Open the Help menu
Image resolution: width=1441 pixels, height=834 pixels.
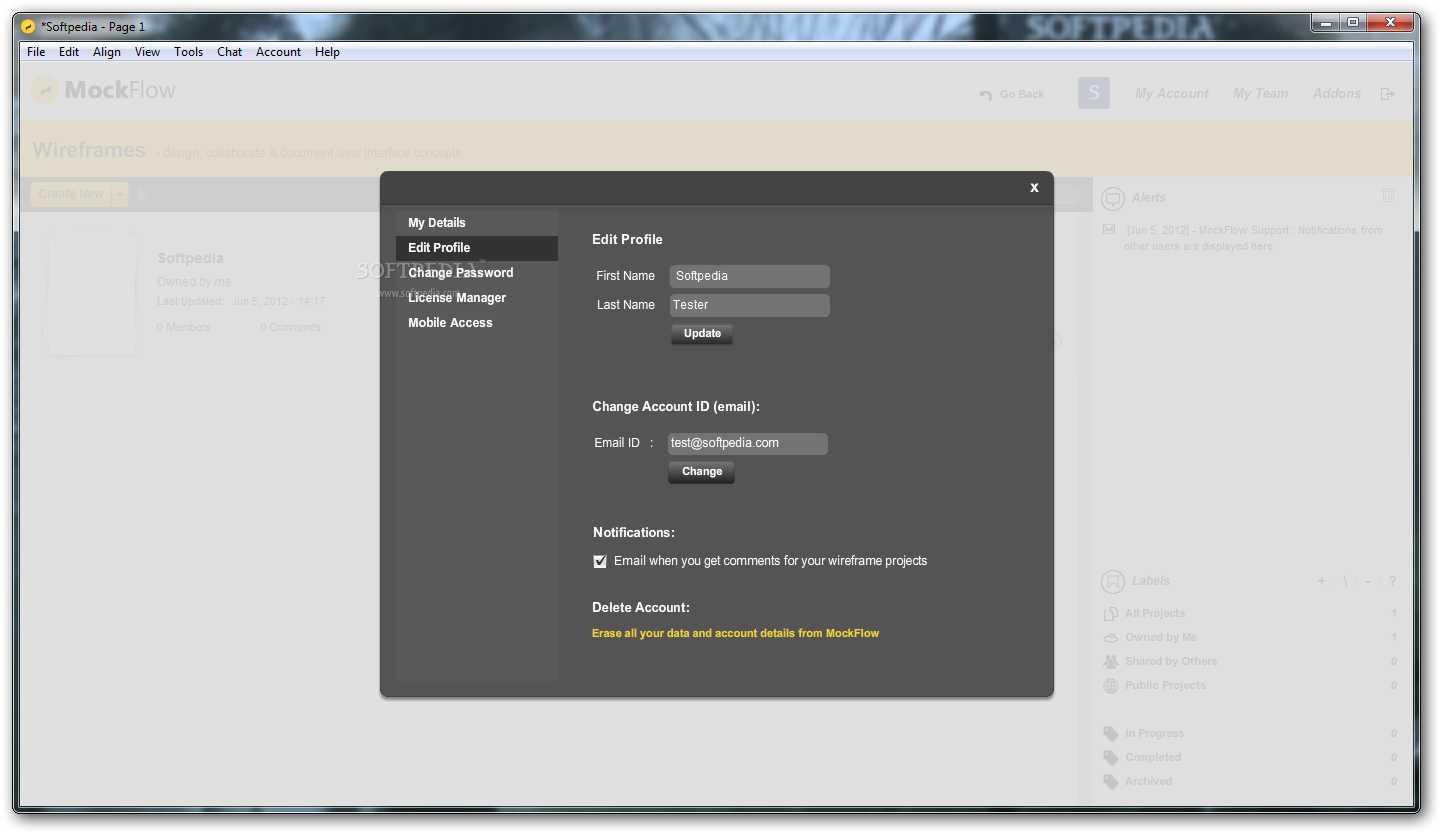[327, 52]
